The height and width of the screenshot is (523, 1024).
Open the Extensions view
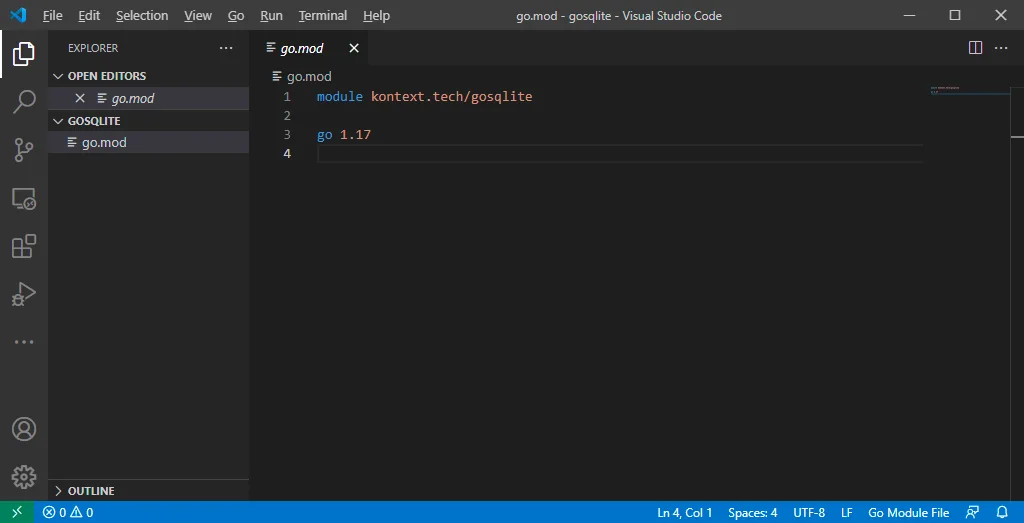click(24, 246)
